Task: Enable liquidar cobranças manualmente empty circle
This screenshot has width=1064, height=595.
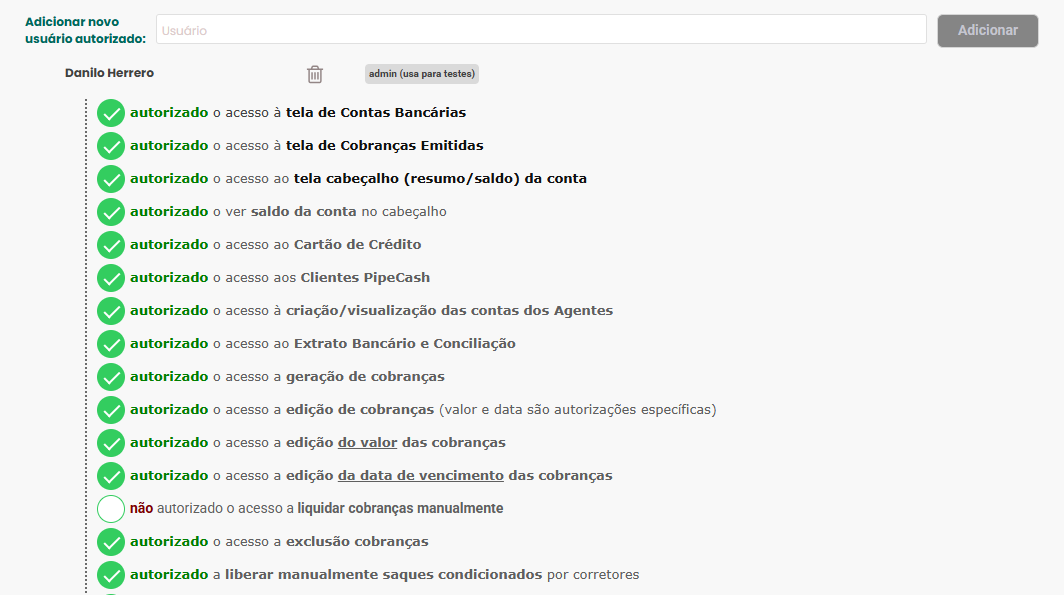Action: coord(111,509)
